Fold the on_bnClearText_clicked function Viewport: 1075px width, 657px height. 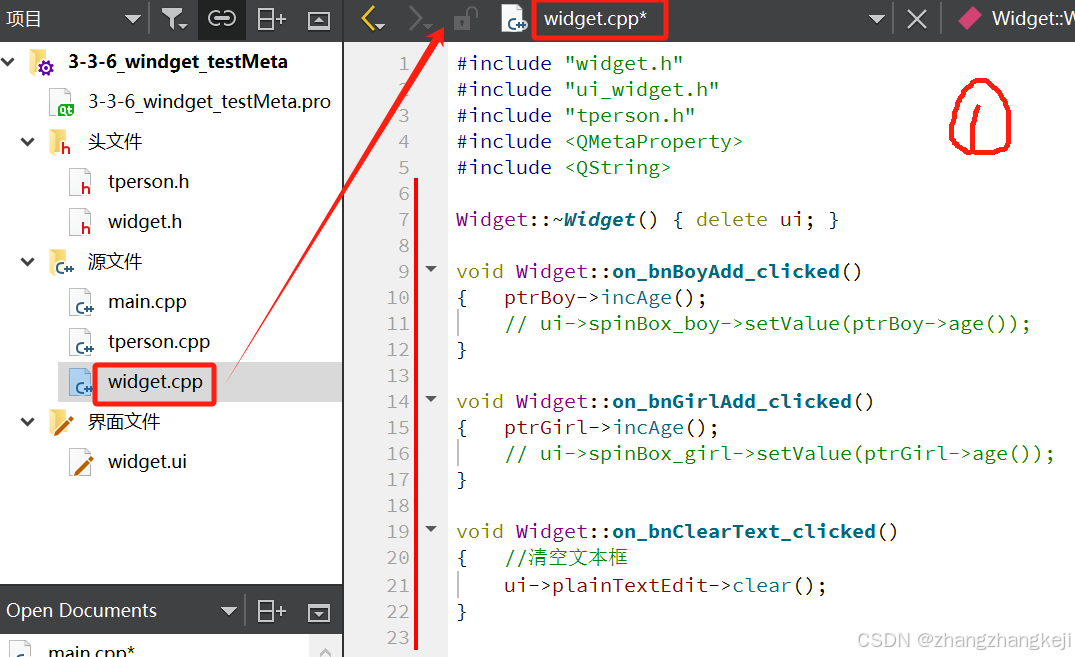coord(431,529)
